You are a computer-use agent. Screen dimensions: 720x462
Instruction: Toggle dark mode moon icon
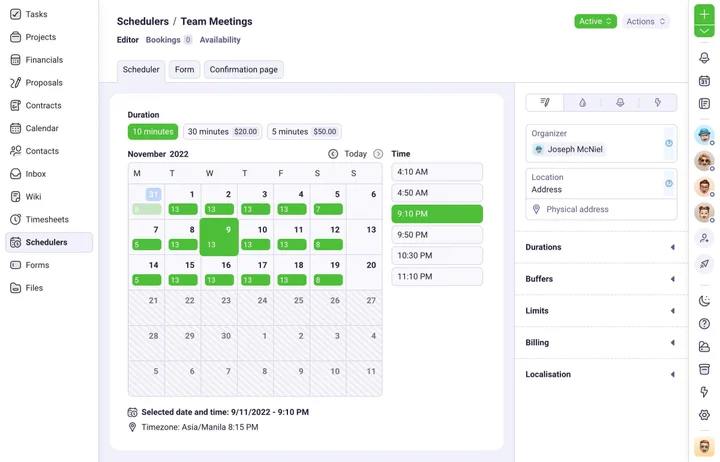click(704, 301)
